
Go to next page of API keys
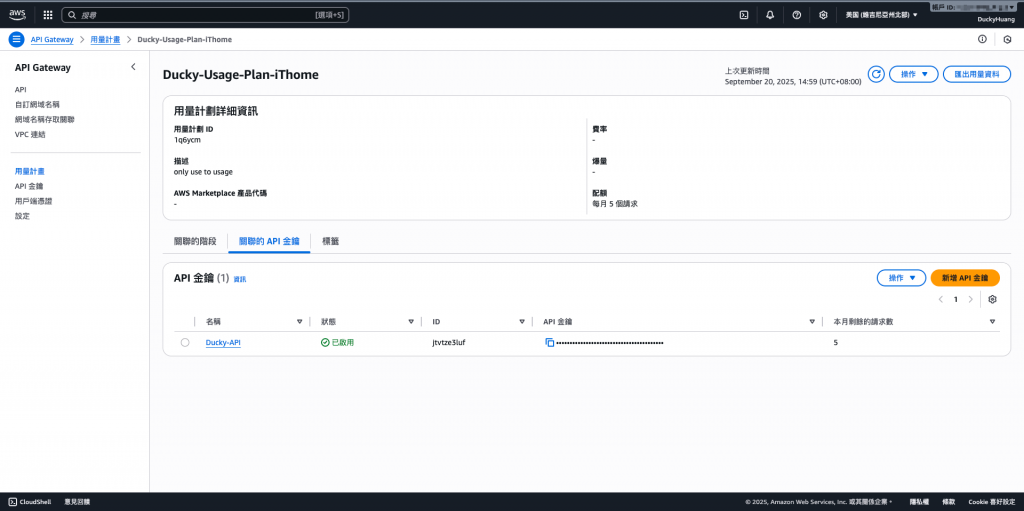970,299
